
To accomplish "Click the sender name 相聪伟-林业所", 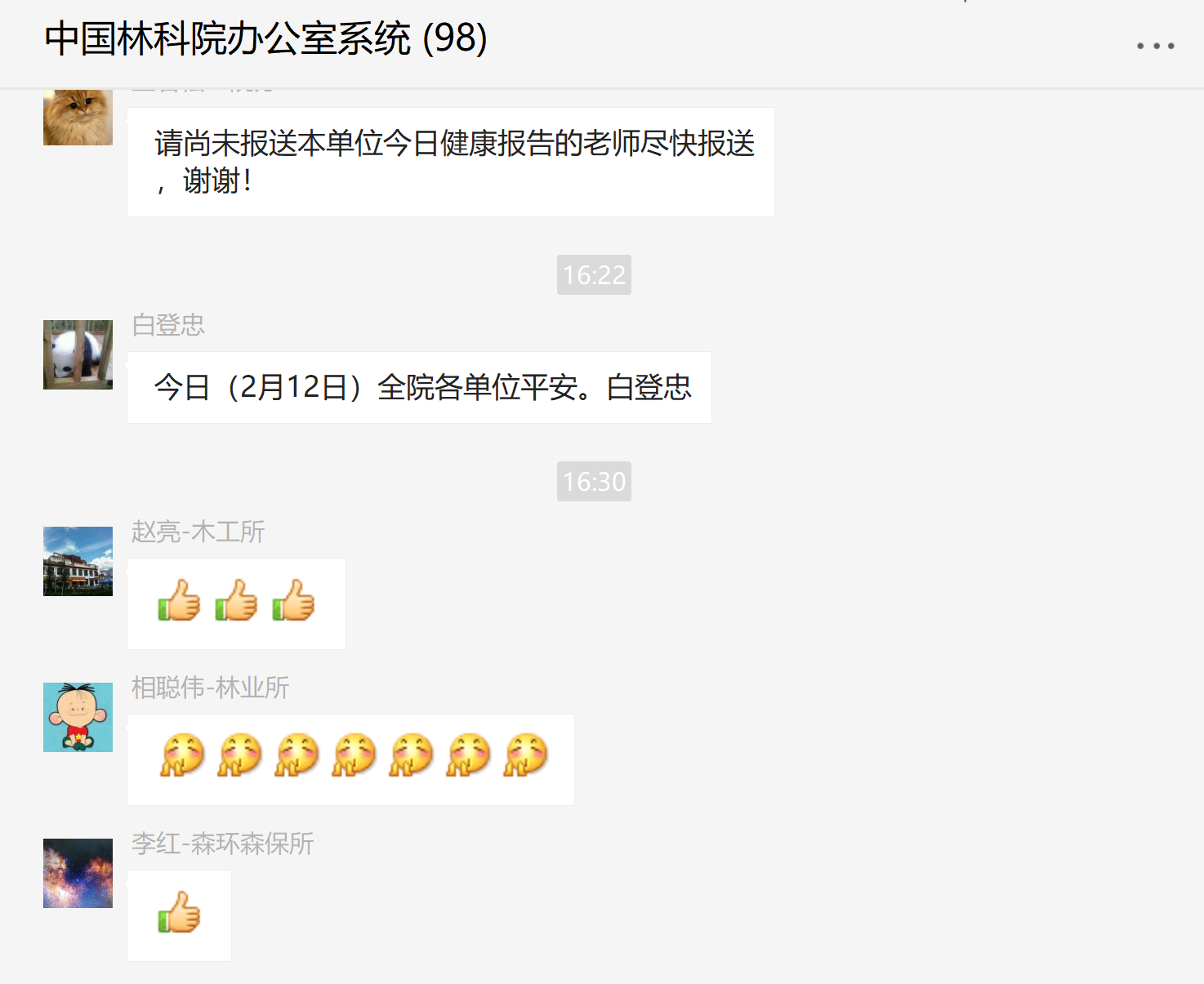I will [210, 688].
